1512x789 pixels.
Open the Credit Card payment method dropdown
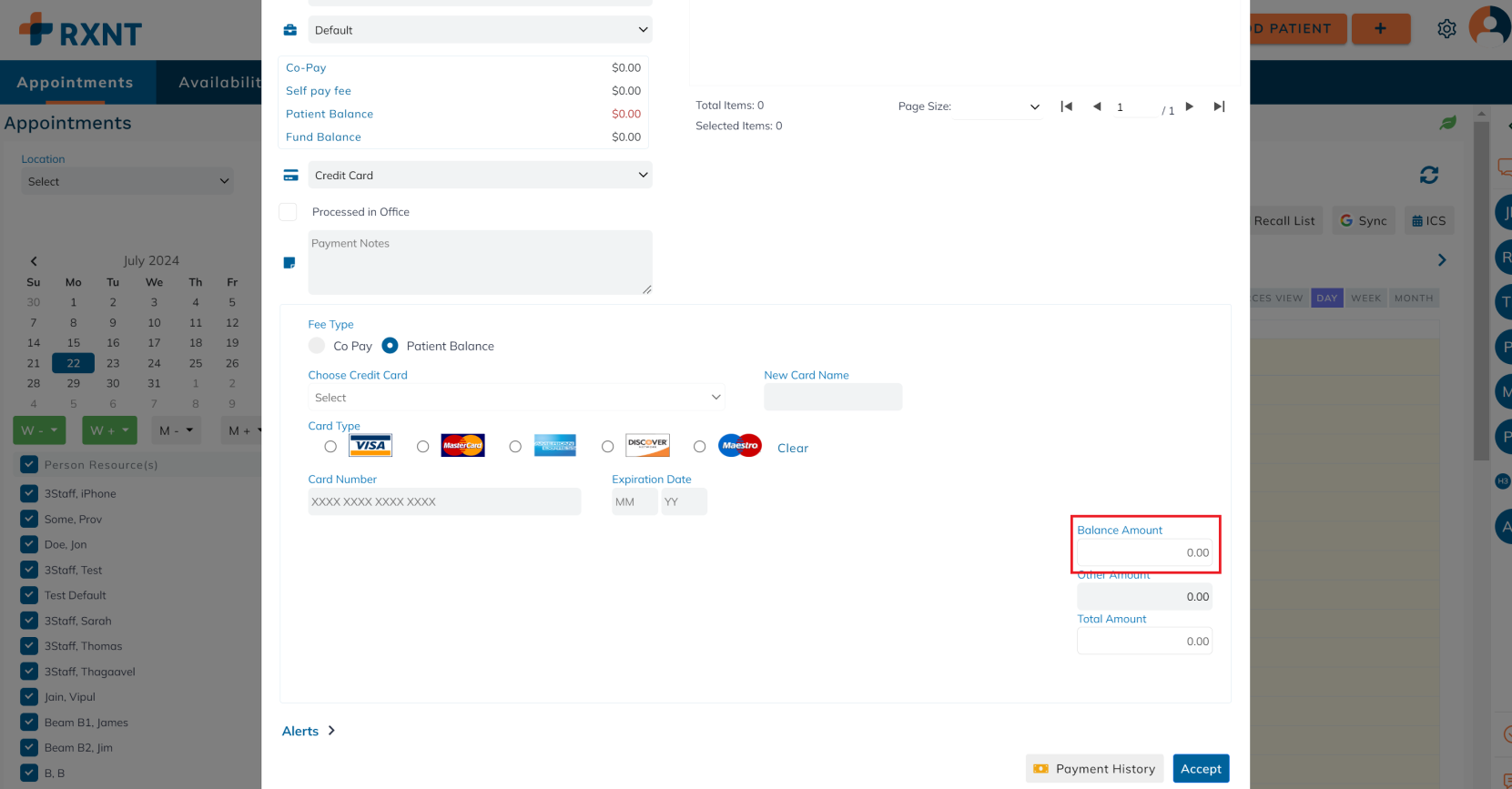[x=480, y=175]
